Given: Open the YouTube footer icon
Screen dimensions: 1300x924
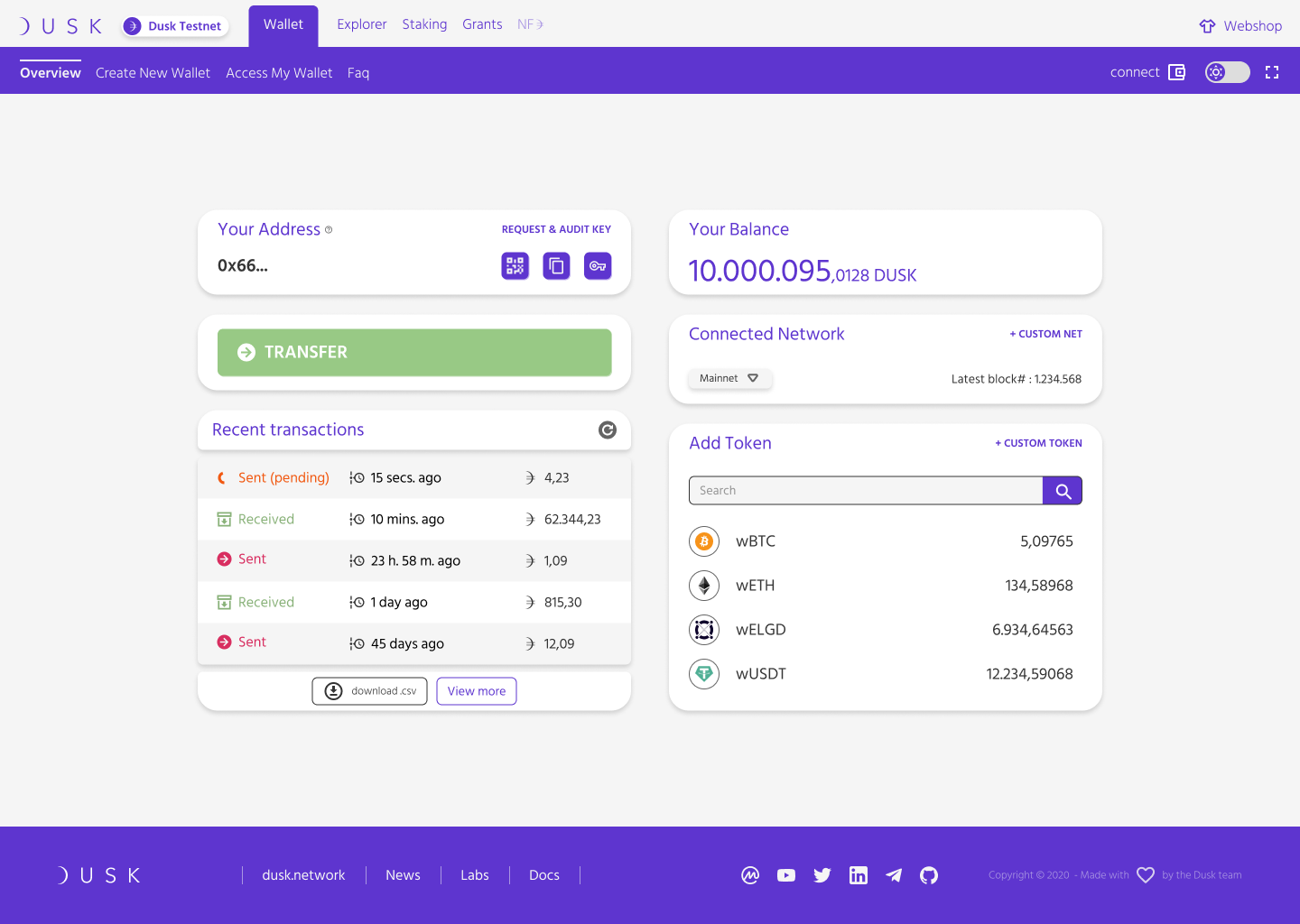Looking at the screenshot, I should point(786,875).
